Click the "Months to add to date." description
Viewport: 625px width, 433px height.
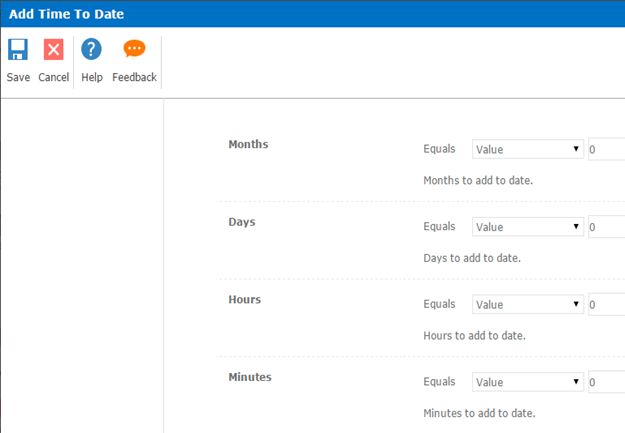478,181
